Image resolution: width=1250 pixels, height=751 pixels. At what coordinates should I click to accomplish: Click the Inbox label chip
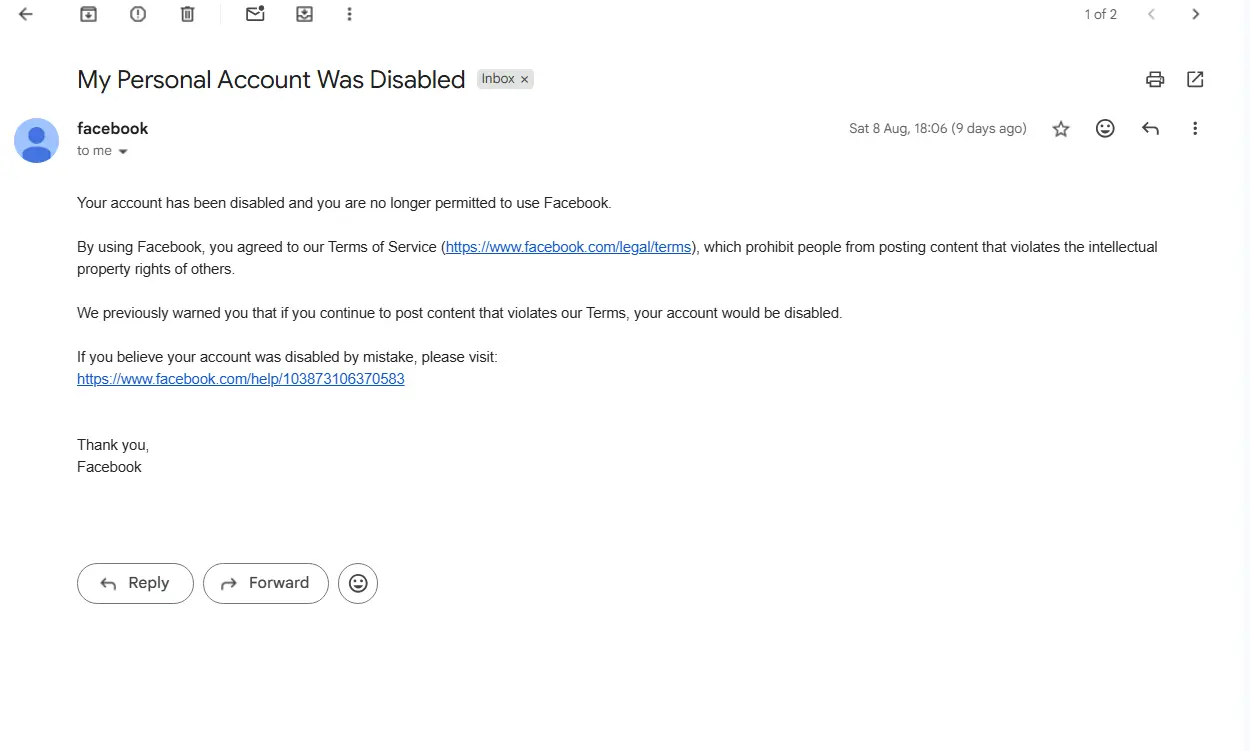[x=497, y=79]
